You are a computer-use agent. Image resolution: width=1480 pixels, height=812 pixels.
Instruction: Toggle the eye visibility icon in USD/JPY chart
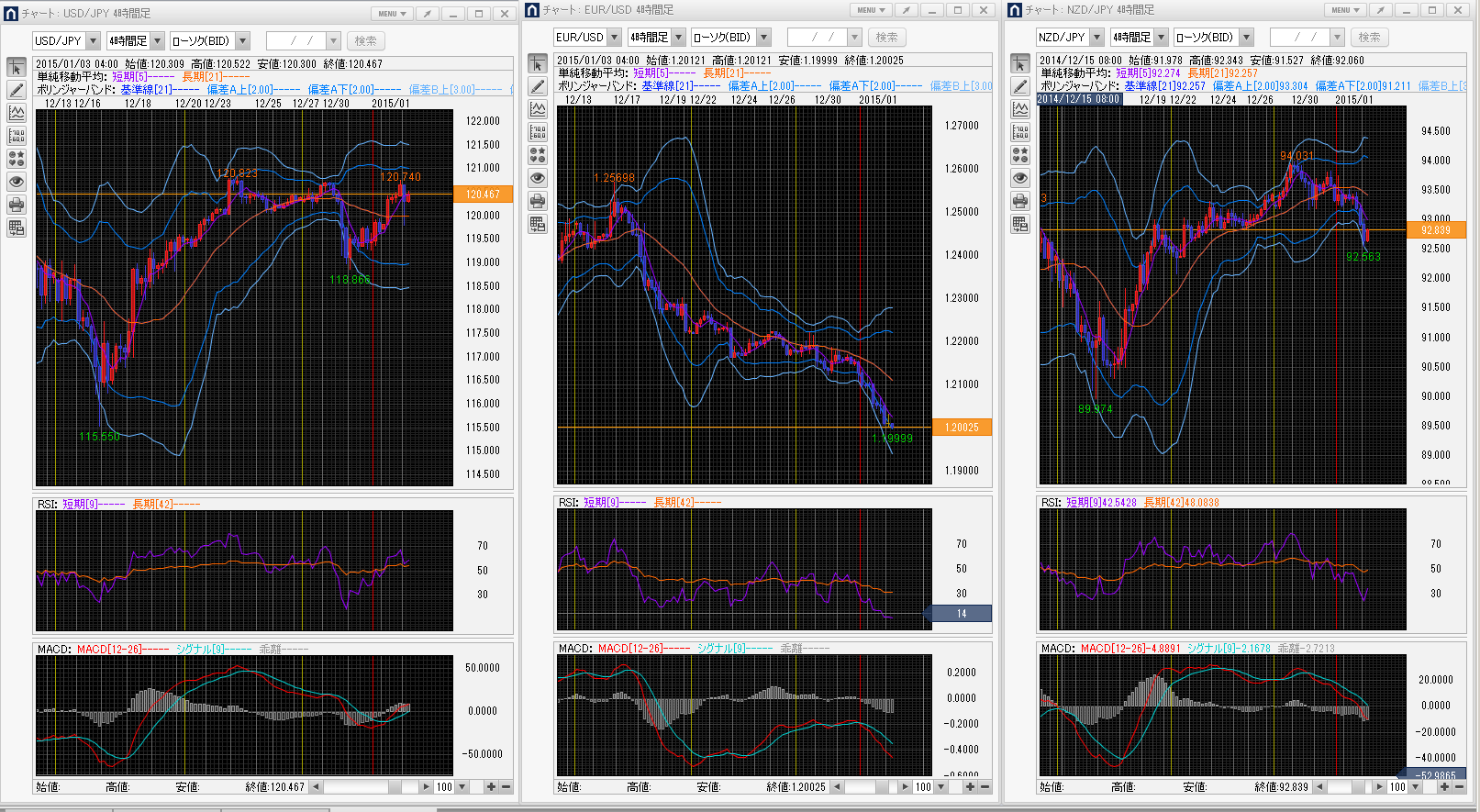[x=17, y=182]
